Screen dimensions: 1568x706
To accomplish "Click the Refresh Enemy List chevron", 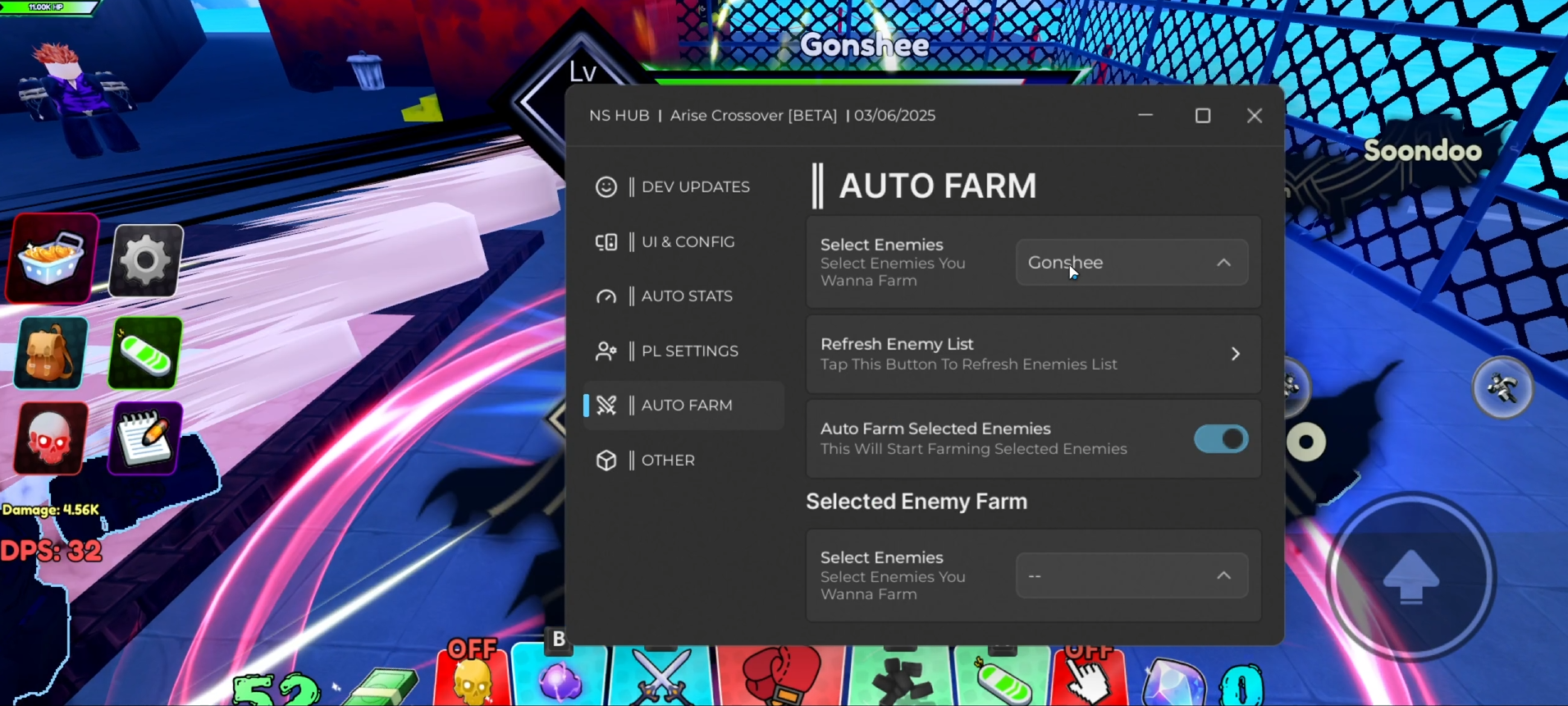I will click(1235, 354).
